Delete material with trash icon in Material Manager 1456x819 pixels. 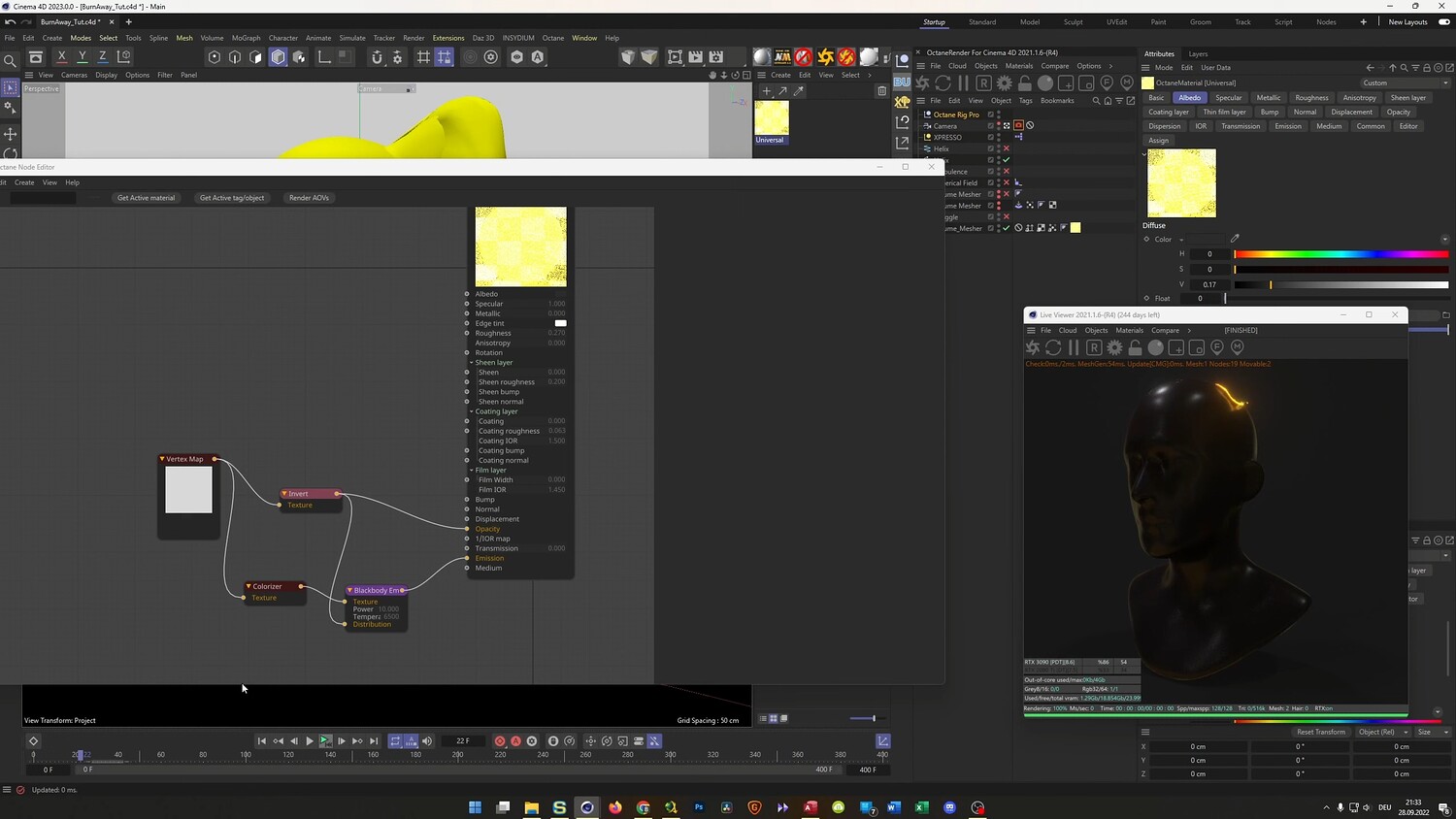click(x=881, y=91)
